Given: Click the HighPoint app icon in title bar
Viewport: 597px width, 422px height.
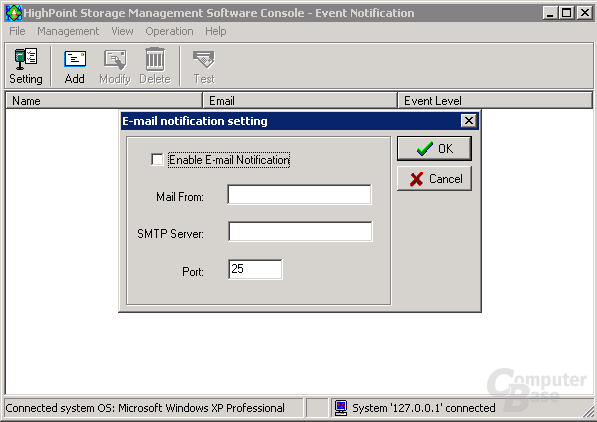Looking at the screenshot, I should click(14, 13).
